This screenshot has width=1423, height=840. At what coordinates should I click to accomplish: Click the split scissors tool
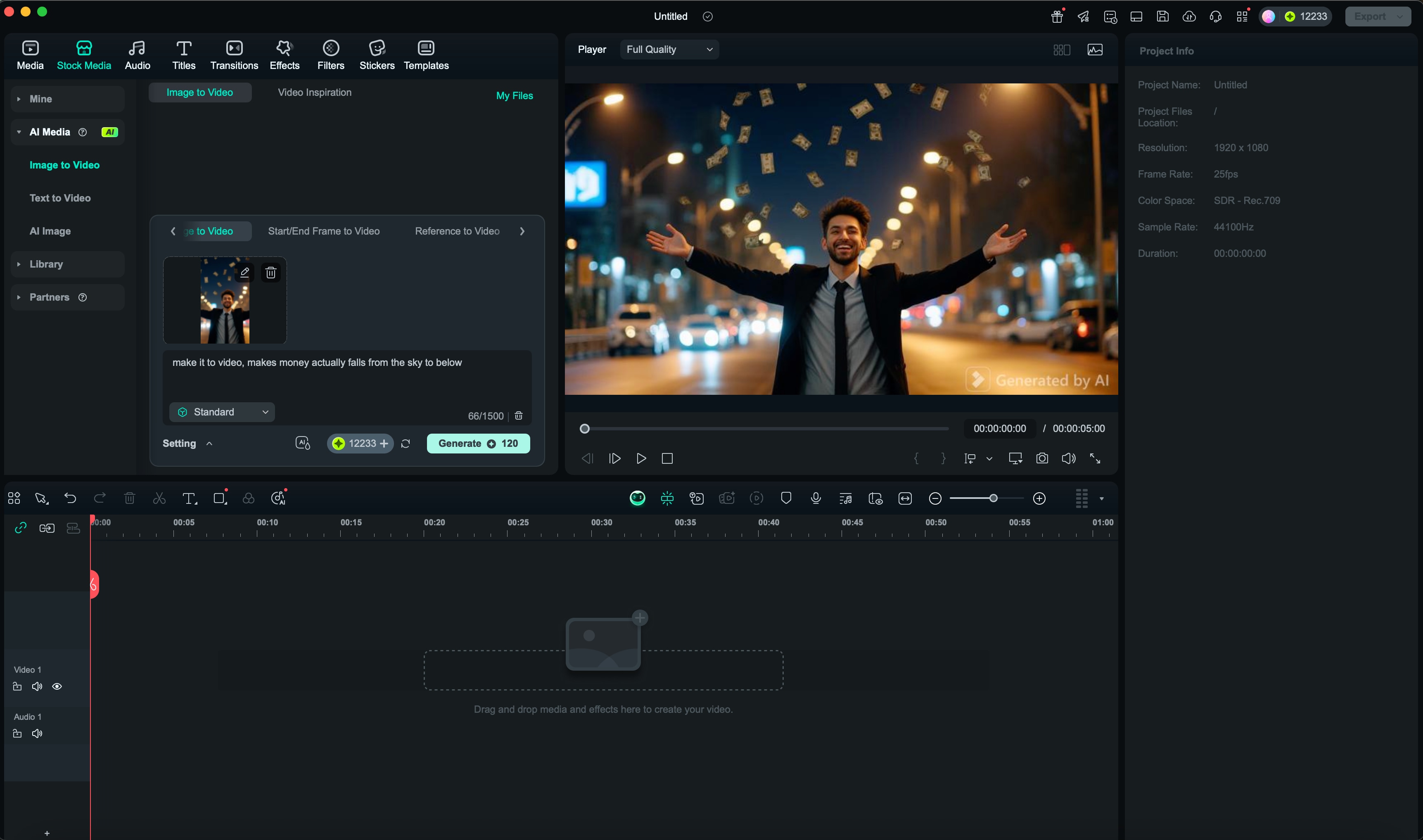(159, 498)
